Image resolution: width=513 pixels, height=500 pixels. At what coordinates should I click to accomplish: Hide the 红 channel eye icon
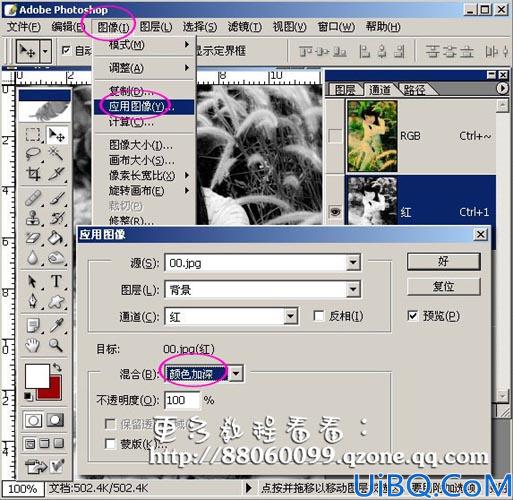(335, 211)
